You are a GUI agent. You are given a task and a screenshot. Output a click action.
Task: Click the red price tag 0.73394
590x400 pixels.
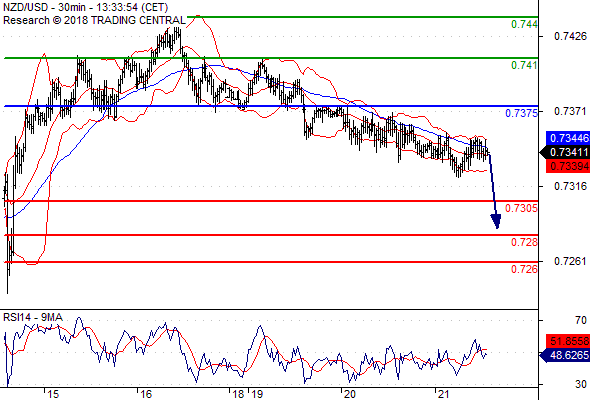tap(568, 166)
